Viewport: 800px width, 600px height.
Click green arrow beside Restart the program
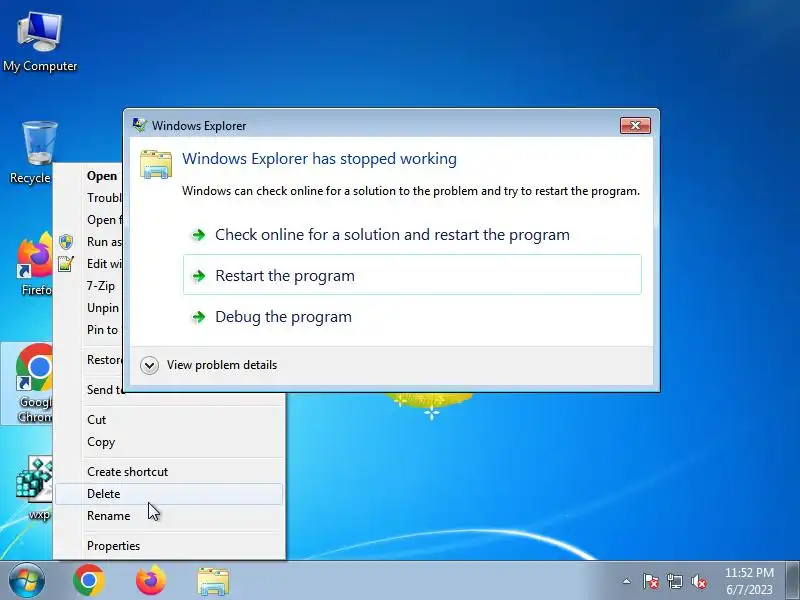click(198, 276)
